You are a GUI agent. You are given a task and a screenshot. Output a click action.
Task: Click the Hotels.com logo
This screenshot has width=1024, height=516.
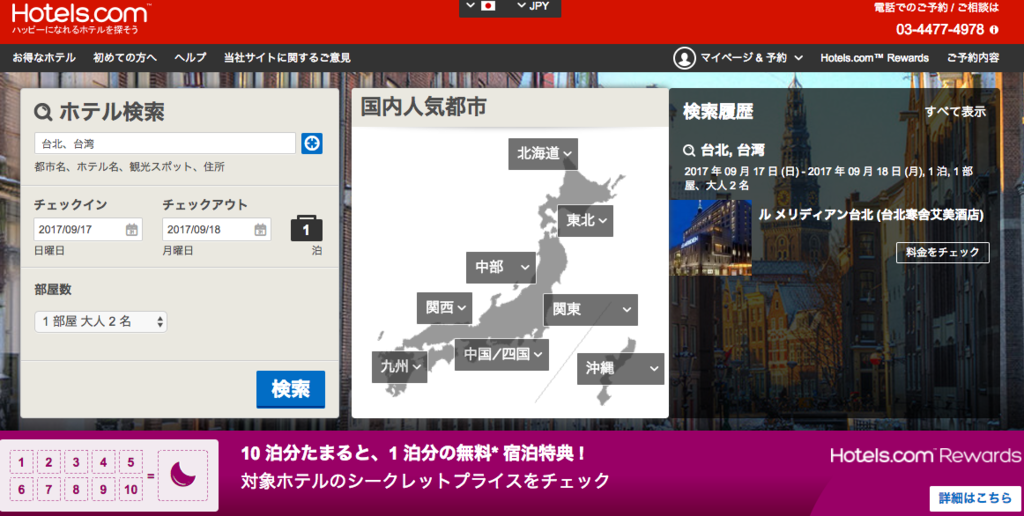(x=81, y=13)
